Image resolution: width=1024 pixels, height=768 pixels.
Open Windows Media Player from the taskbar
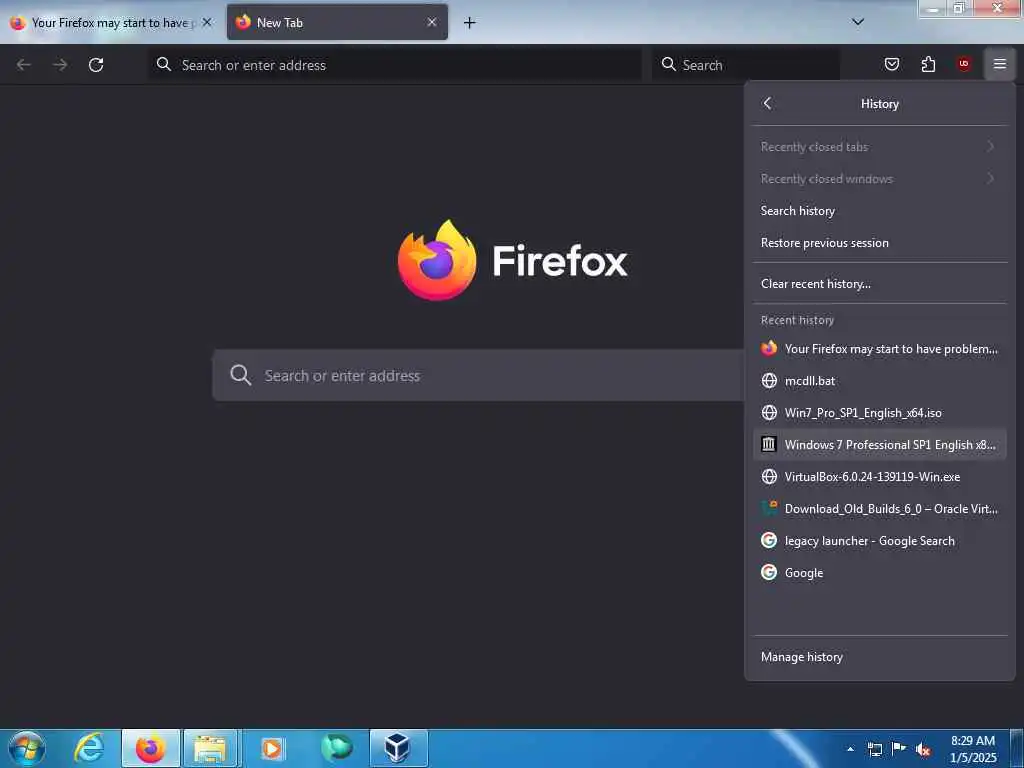[x=272, y=748]
